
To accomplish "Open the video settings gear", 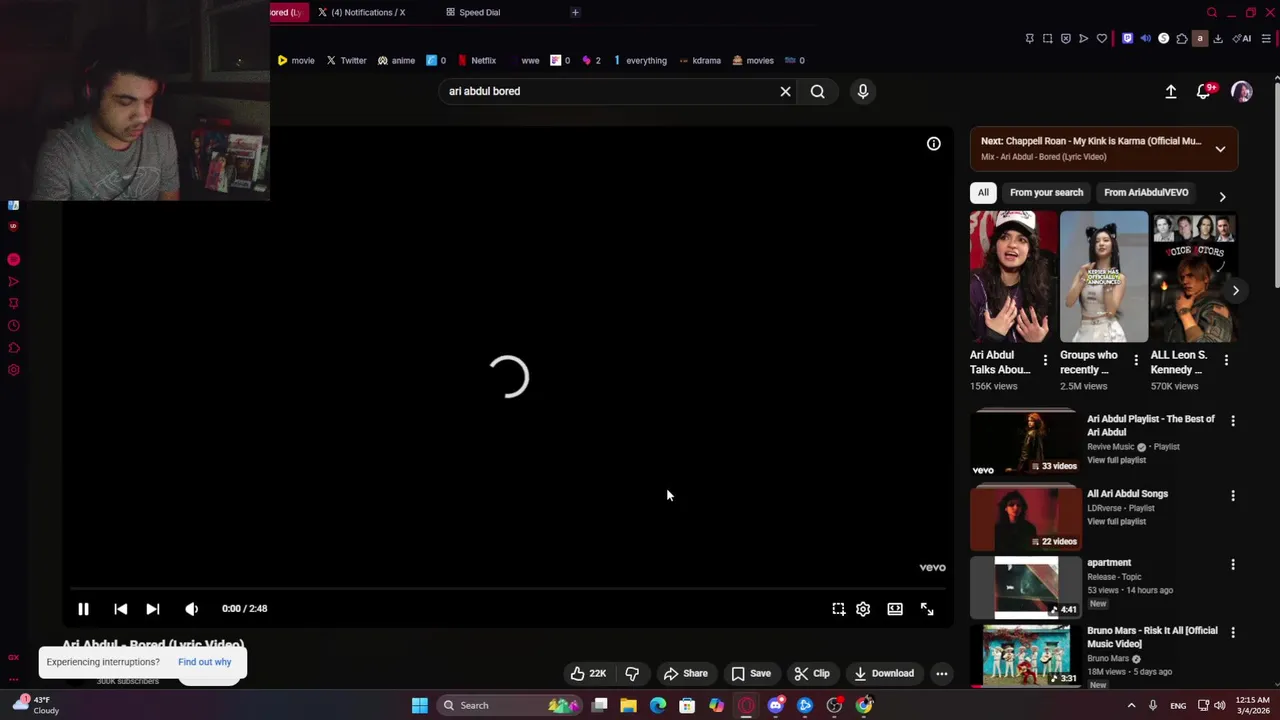I will click(863, 608).
